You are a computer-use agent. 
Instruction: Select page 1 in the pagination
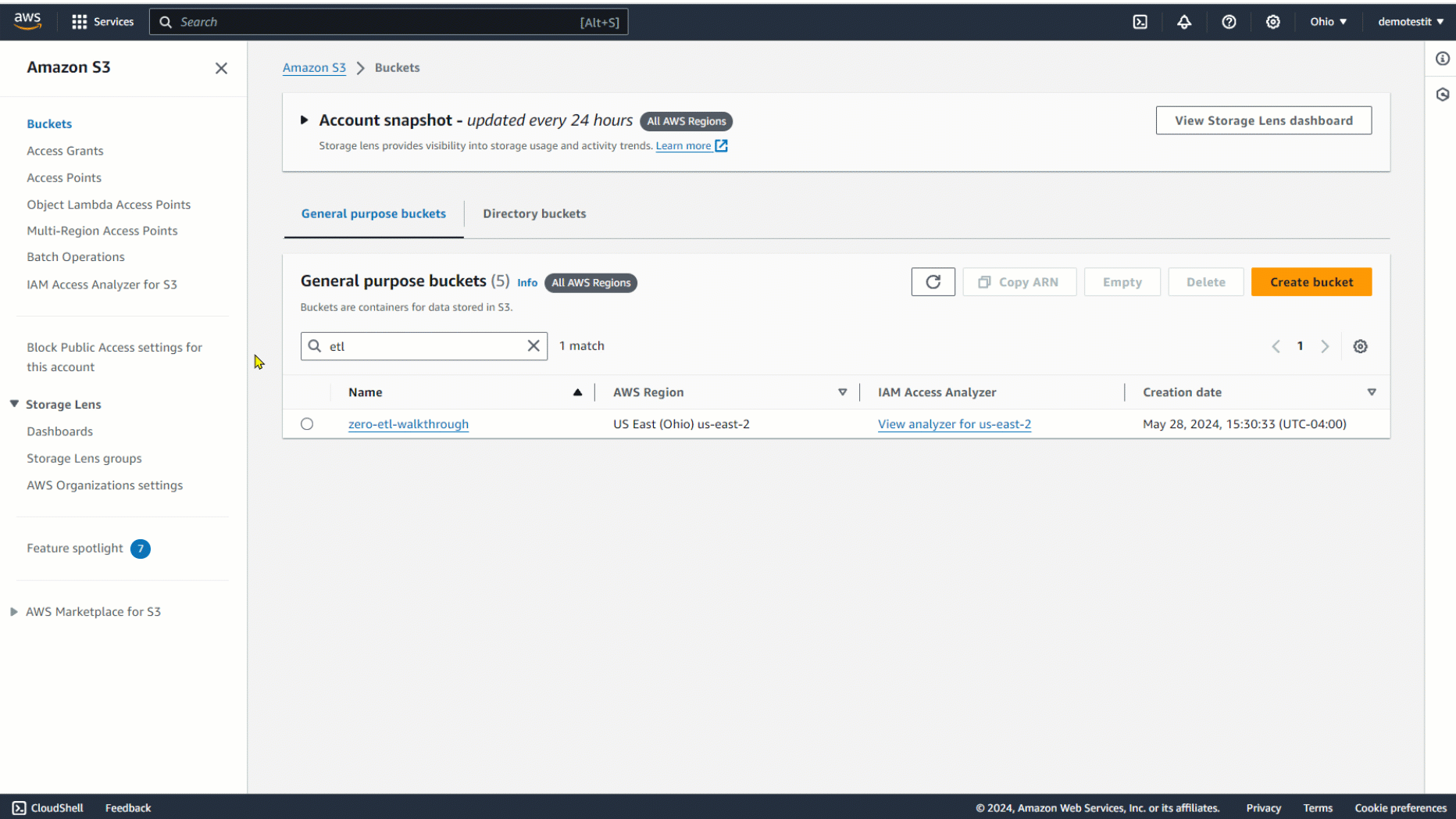click(x=1300, y=346)
